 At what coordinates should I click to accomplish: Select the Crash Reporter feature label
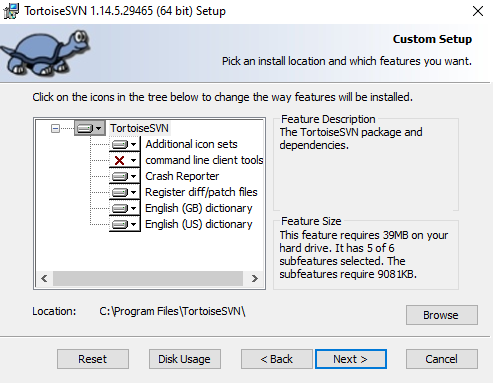(182, 176)
